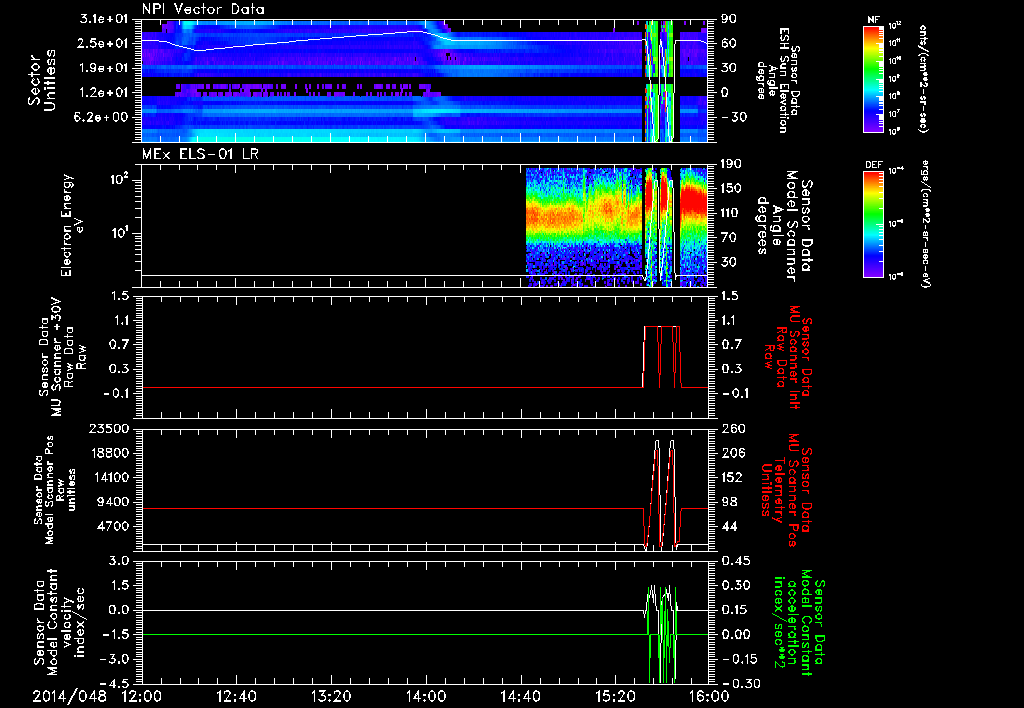
Task: Click the '0.45' acceleration tick value
Action: pyautogui.click(x=735, y=561)
